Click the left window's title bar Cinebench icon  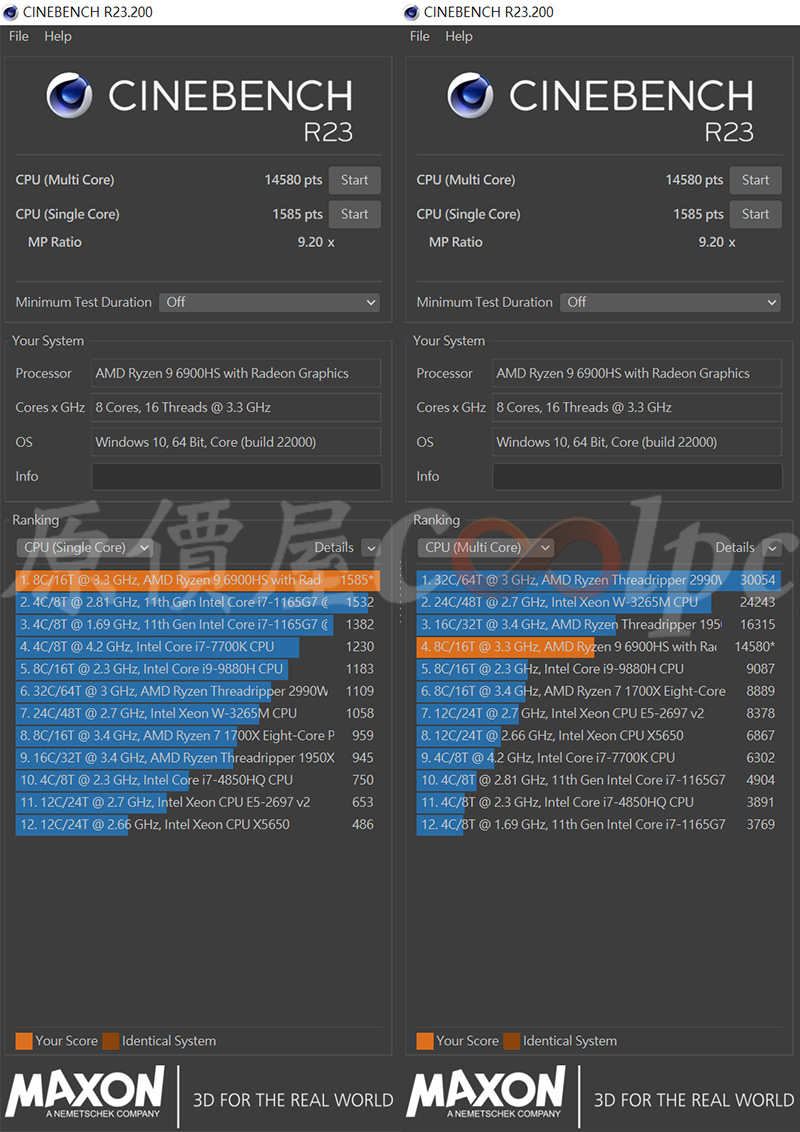coord(10,12)
